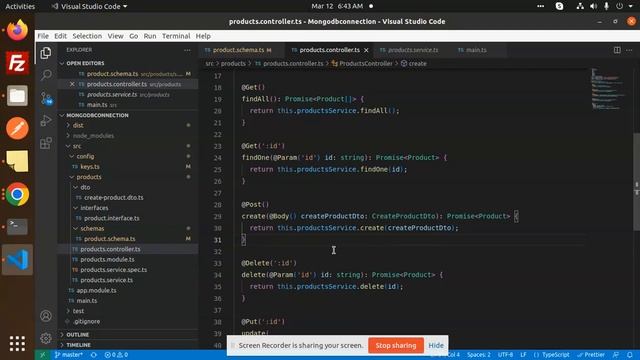Image resolution: width=640 pixels, height=360 pixels.
Task: Open the Accounts menu icon
Action: pyautogui.click(x=46, y=316)
